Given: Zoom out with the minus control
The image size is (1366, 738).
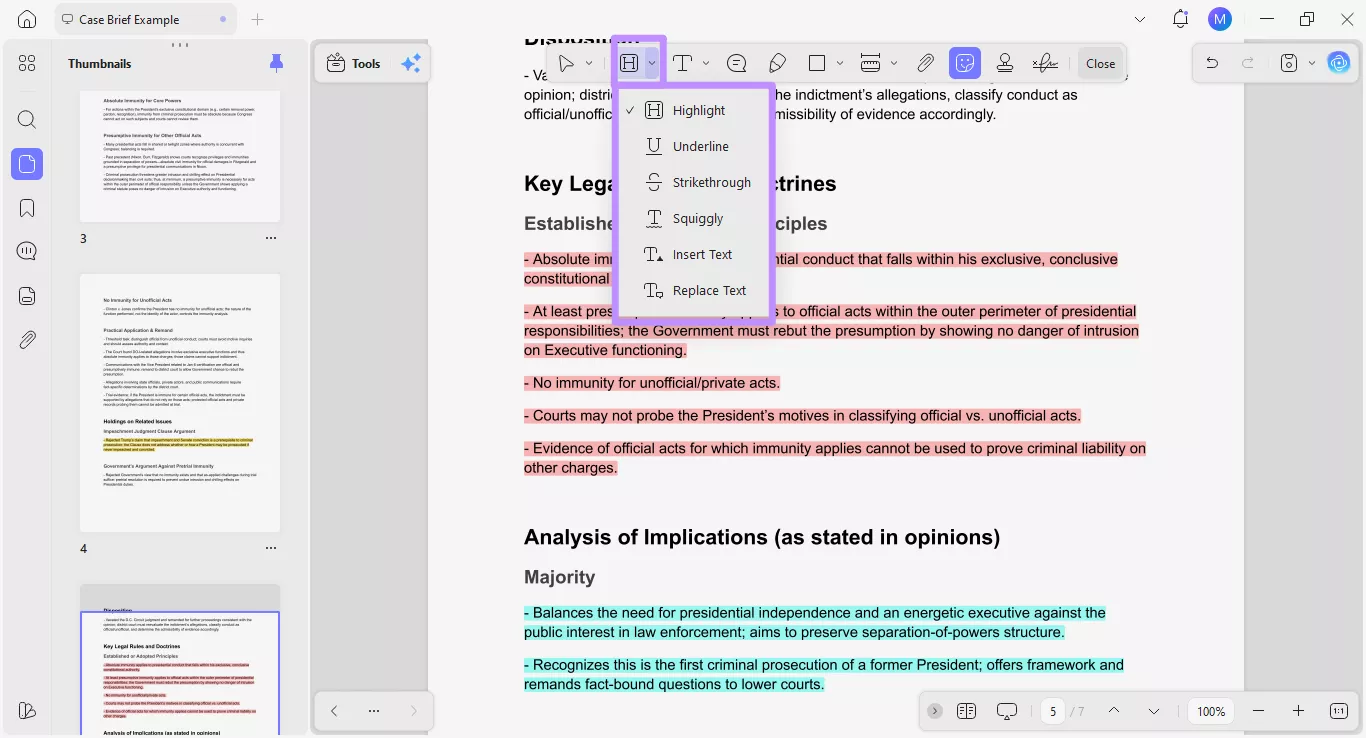Looking at the screenshot, I should coord(1259,711).
